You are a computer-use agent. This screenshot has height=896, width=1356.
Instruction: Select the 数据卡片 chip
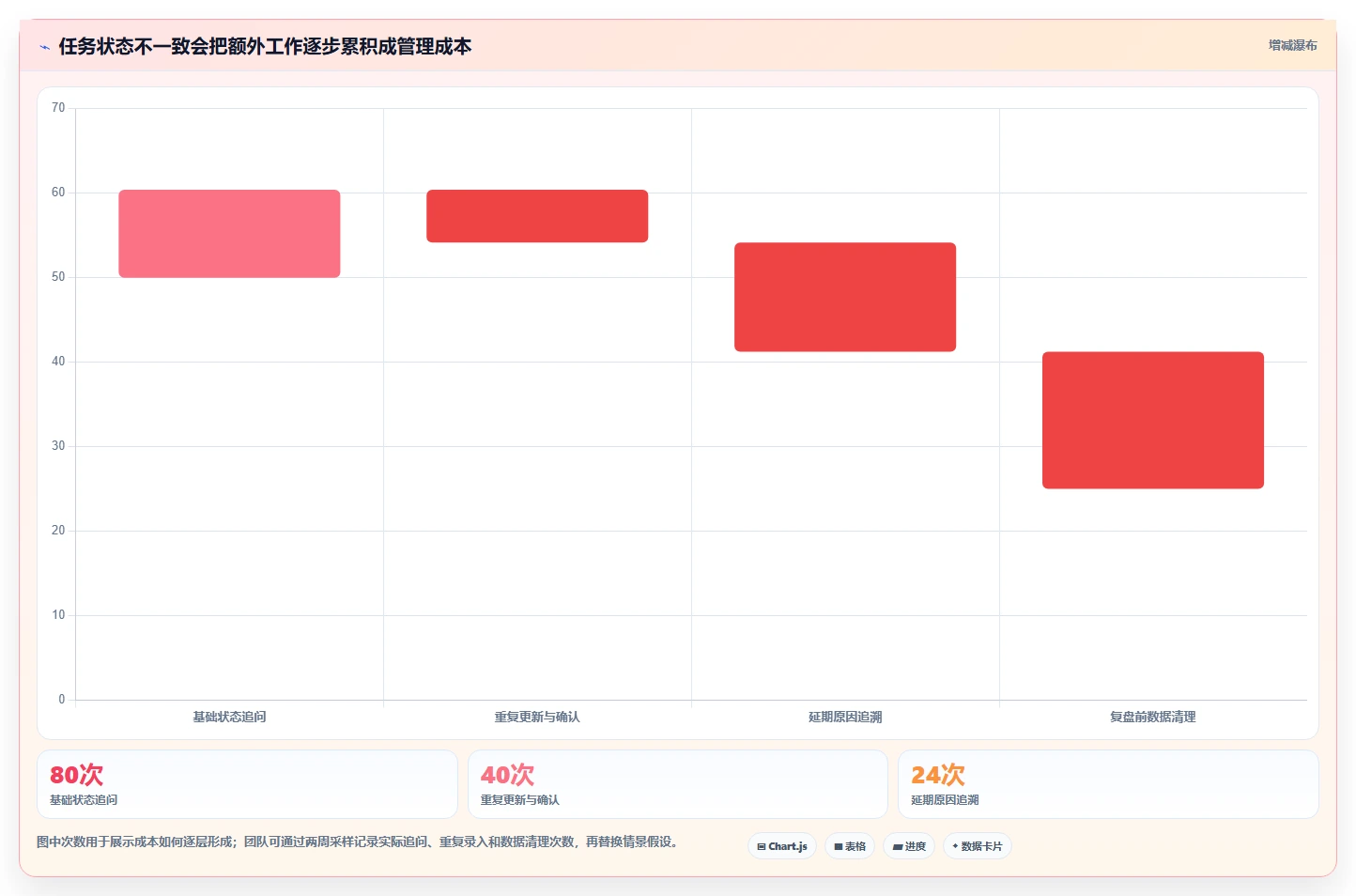[978, 846]
